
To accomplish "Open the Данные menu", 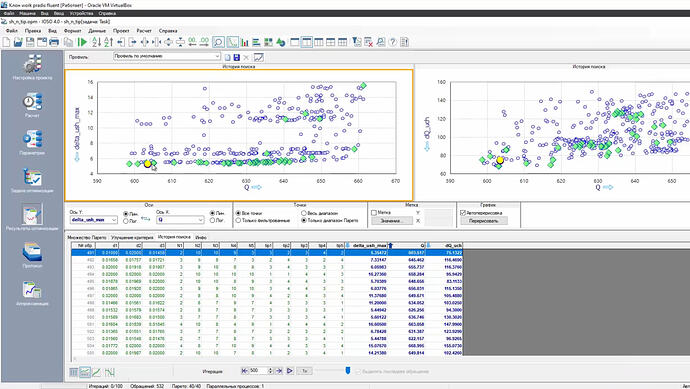I will (x=97, y=31).
